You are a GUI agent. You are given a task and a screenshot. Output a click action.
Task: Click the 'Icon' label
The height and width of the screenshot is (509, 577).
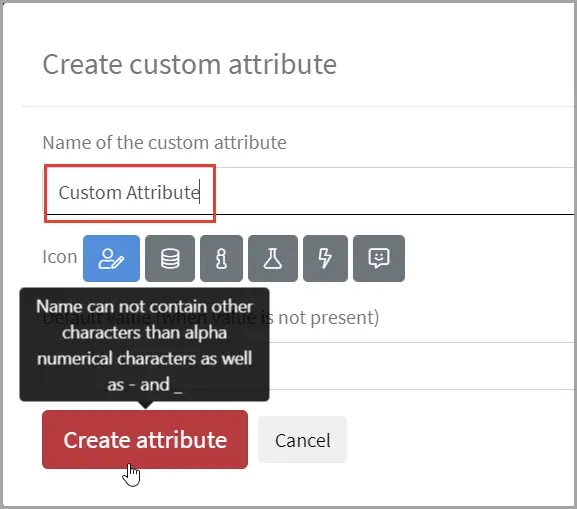(x=60, y=257)
